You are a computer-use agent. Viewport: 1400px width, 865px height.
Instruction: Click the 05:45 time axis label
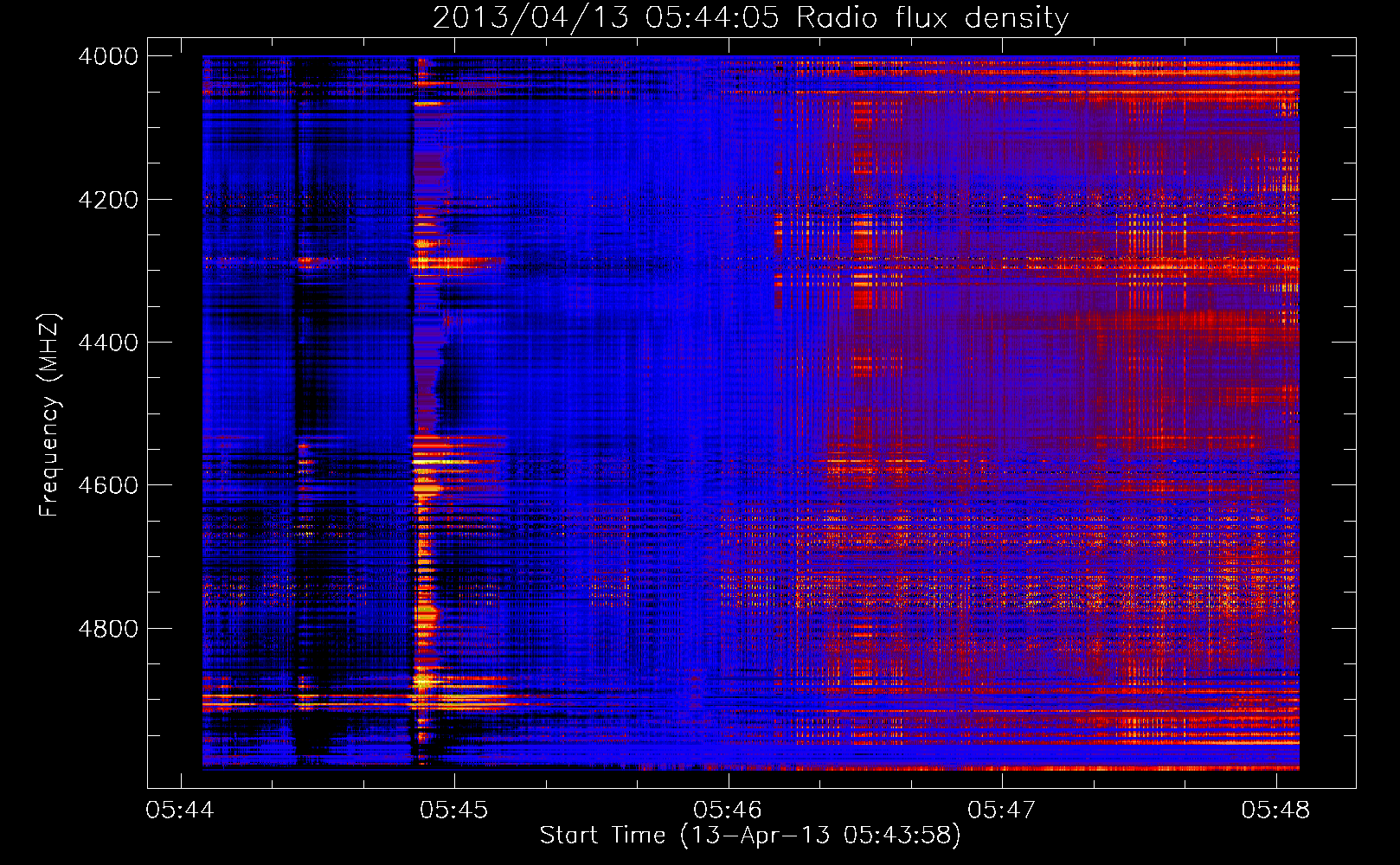[453, 810]
